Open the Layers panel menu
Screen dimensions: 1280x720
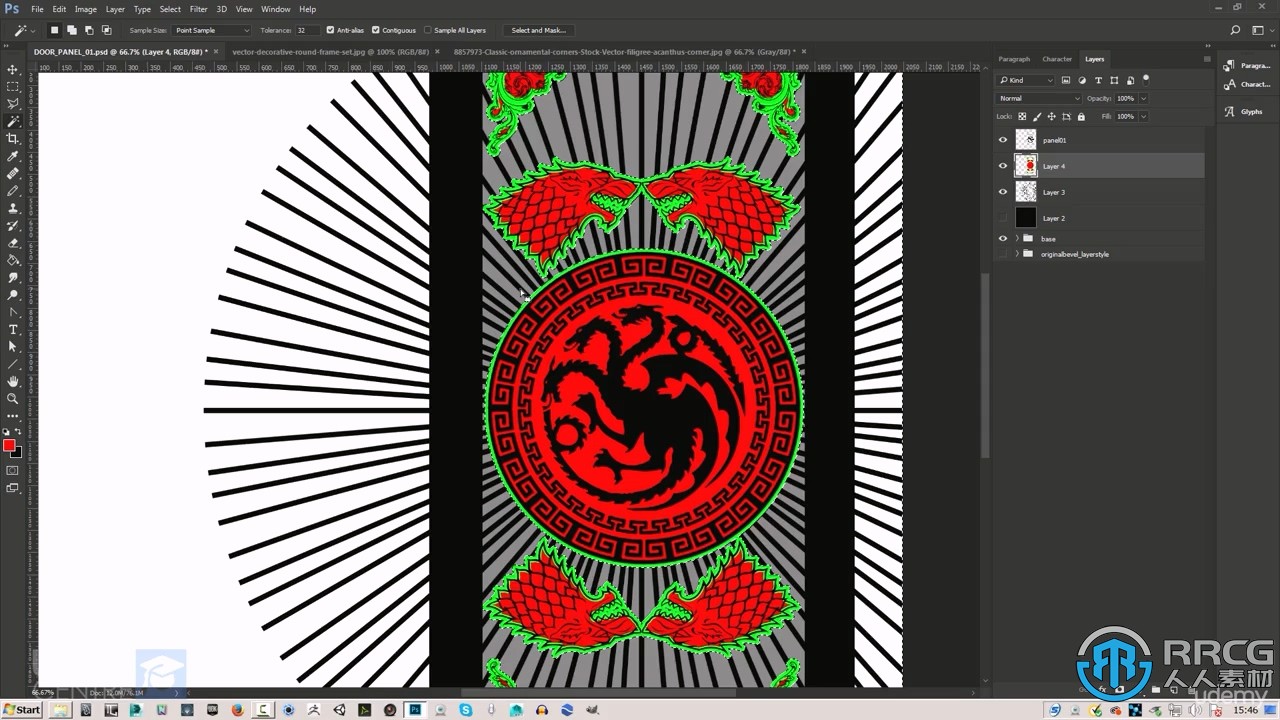pyautogui.click(x=1207, y=59)
